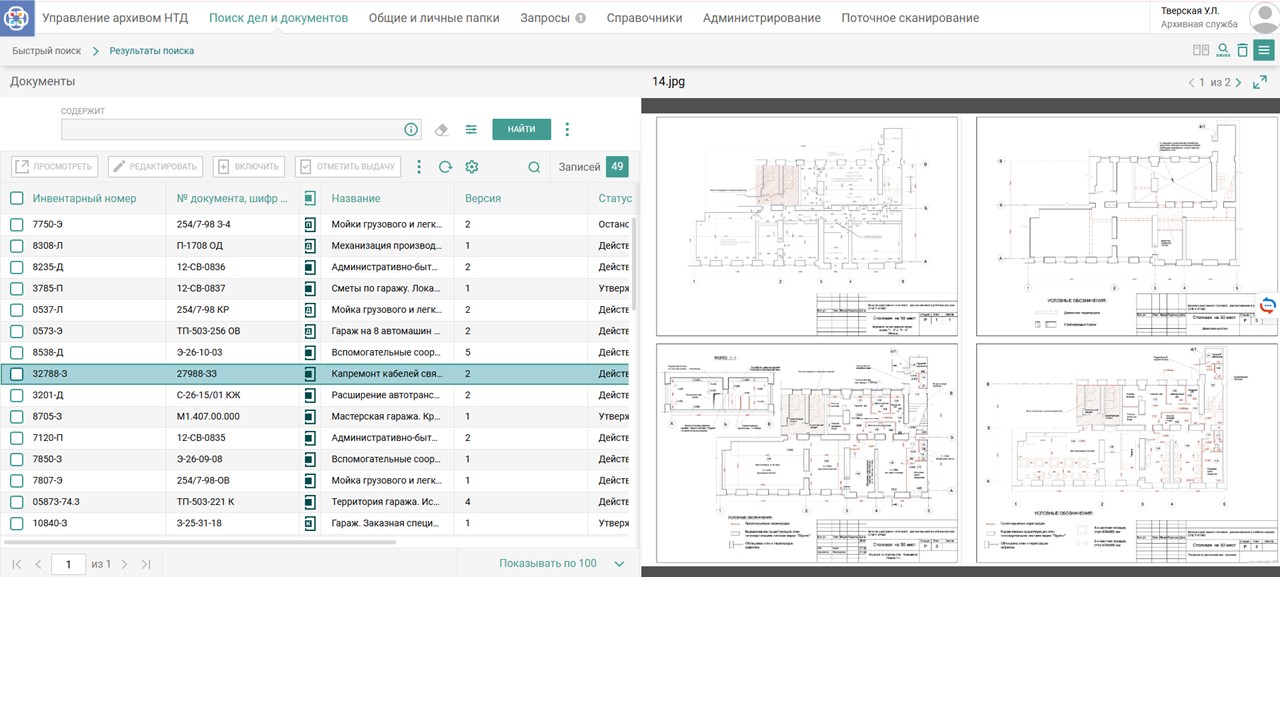This screenshot has width=1280, height=720.
Task: Open more options next to Найти button
Action: [567, 130]
